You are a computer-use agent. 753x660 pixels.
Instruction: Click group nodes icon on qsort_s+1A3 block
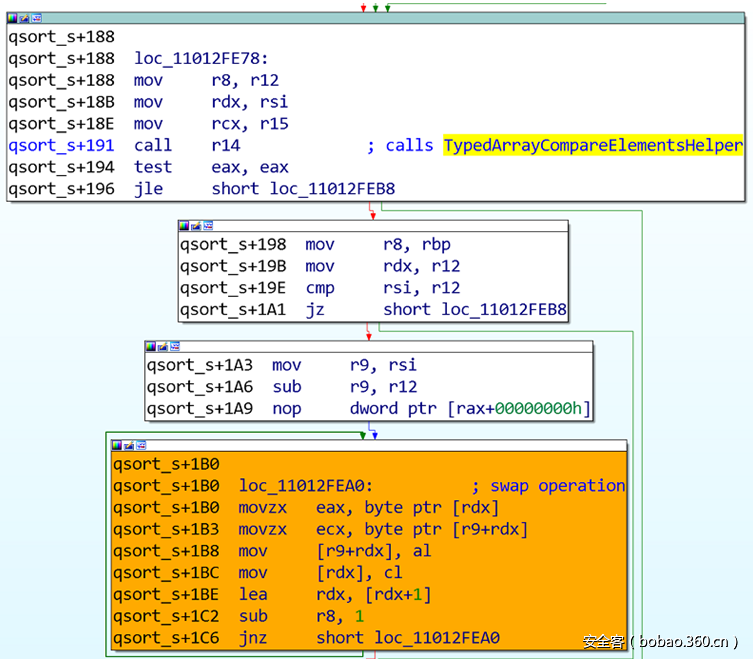point(175,346)
